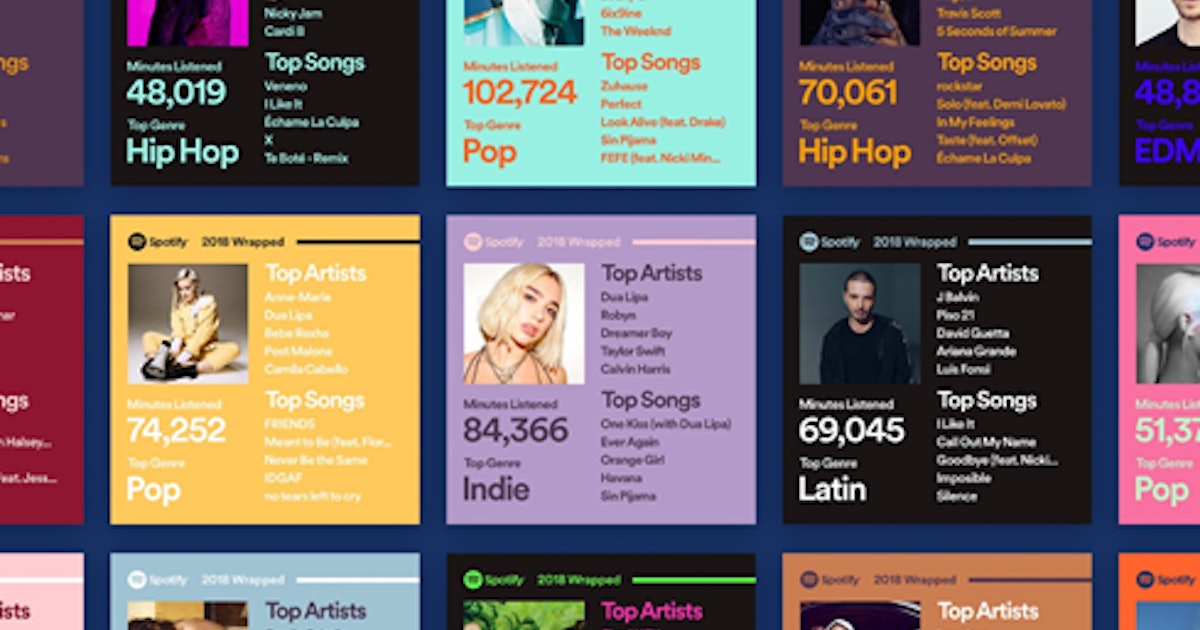Select the song 'Never Be the Same'
Viewport: 1200px width, 630px height.
pos(316,460)
